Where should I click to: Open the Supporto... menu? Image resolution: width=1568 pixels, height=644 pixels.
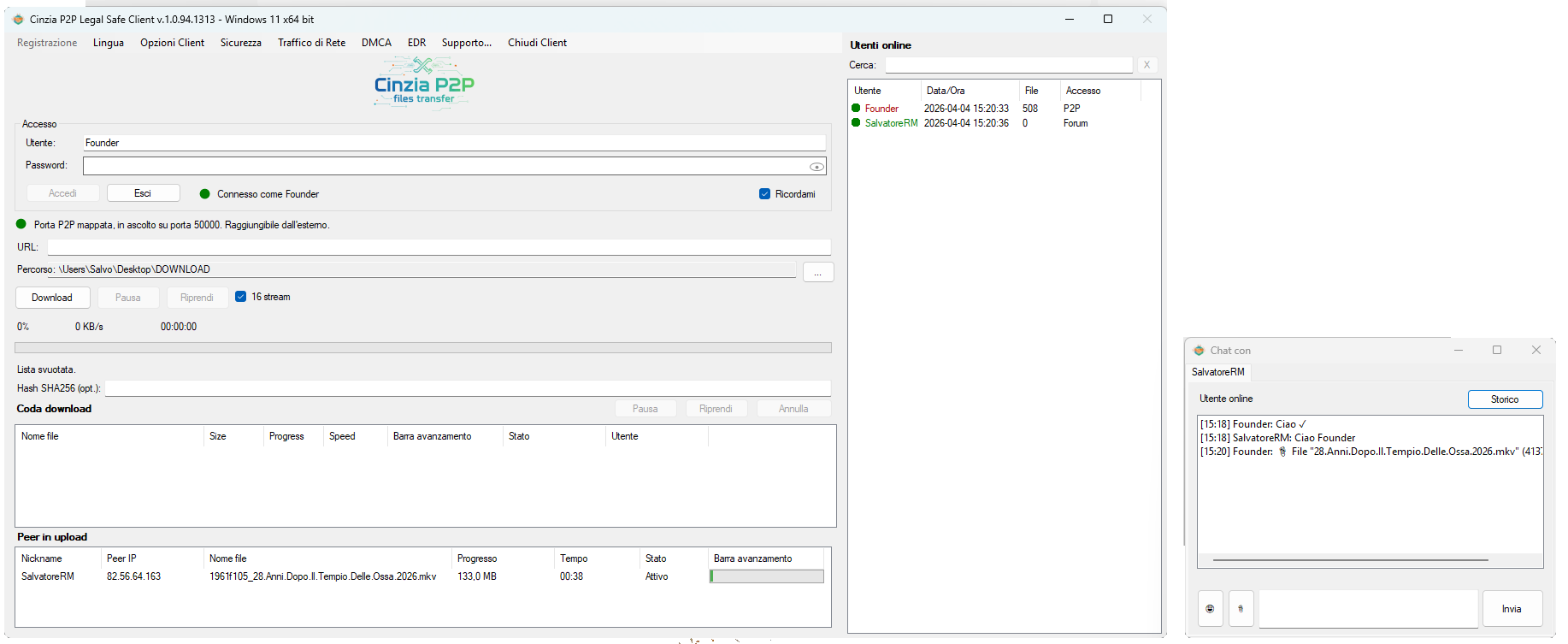tap(467, 43)
